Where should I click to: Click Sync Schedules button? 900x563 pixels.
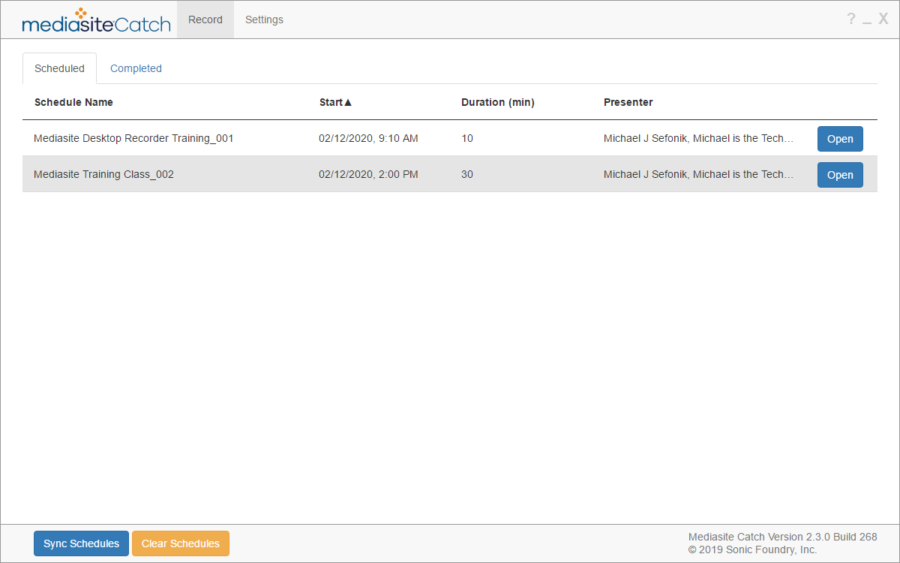(81, 543)
